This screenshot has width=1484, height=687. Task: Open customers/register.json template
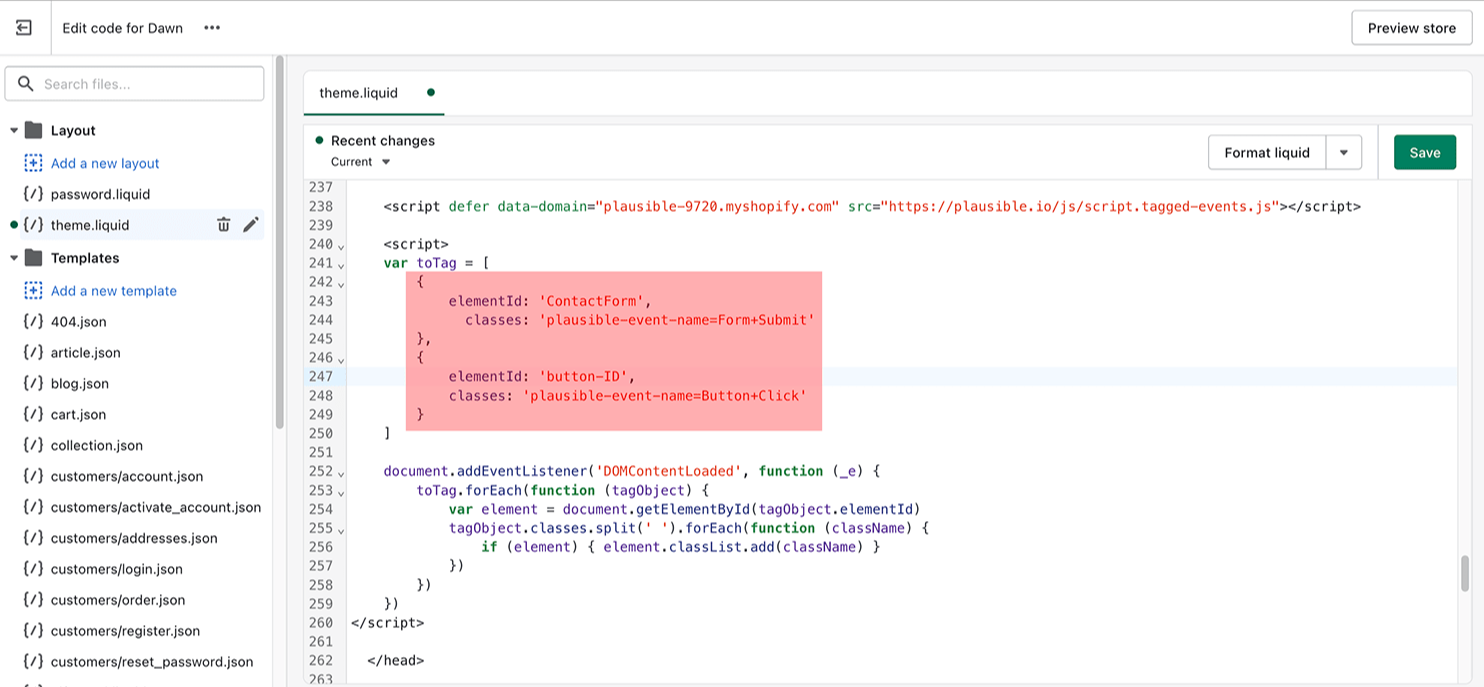[x=125, y=632]
